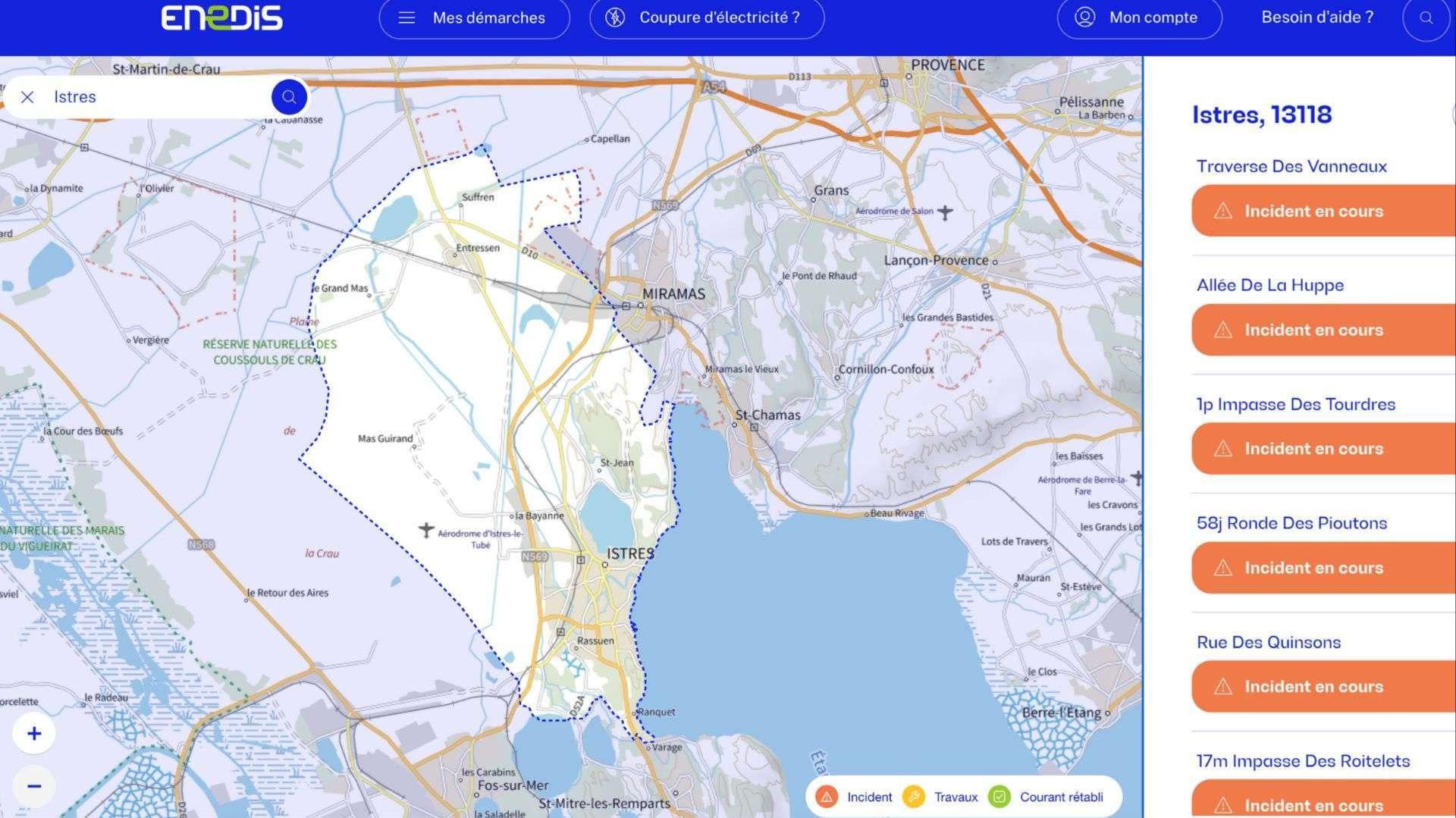The height and width of the screenshot is (818, 1456).
Task: Click the Allée De La Huppe street name
Action: [x=1270, y=286]
